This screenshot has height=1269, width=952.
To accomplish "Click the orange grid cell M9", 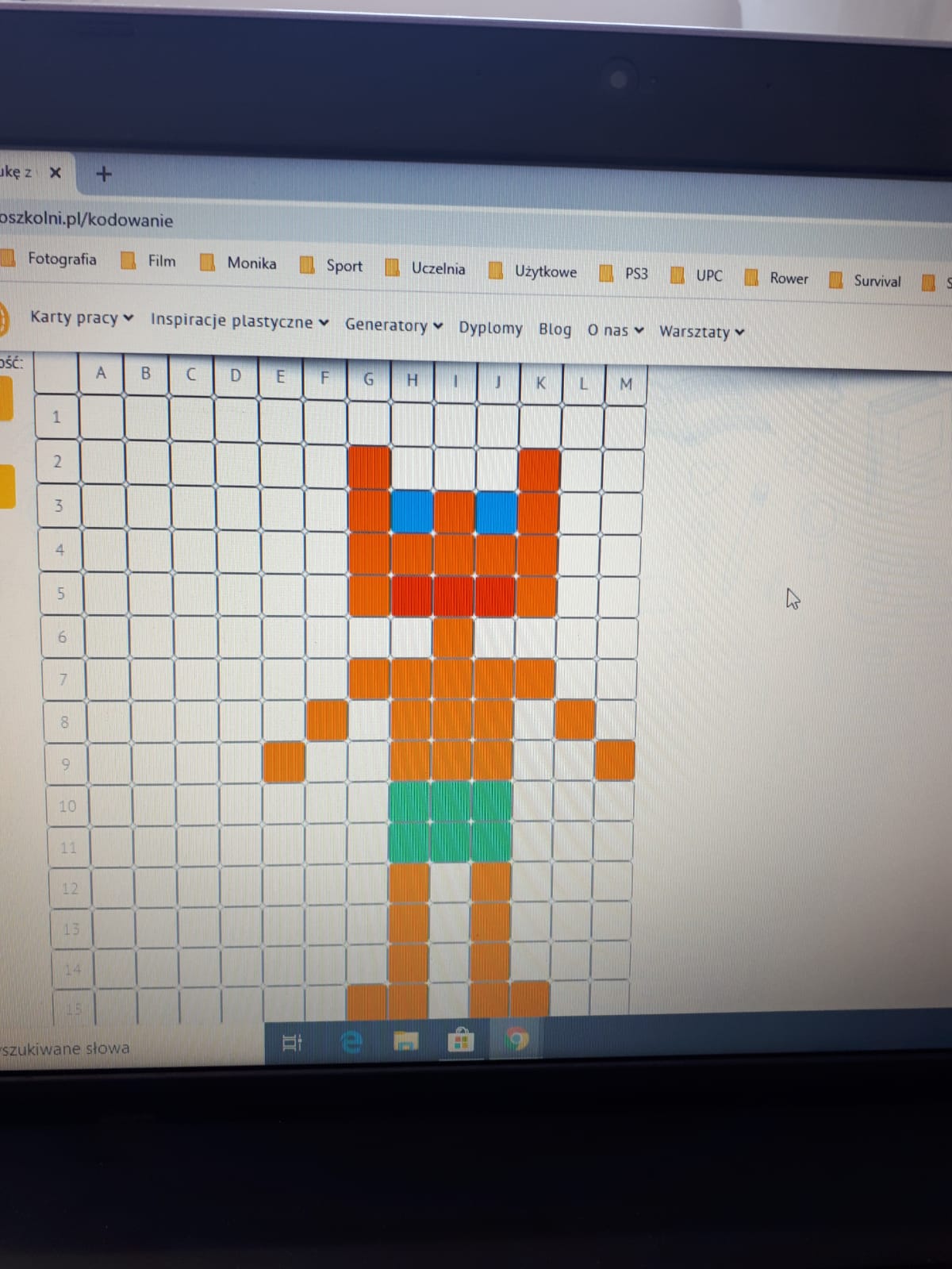I will point(615,760).
